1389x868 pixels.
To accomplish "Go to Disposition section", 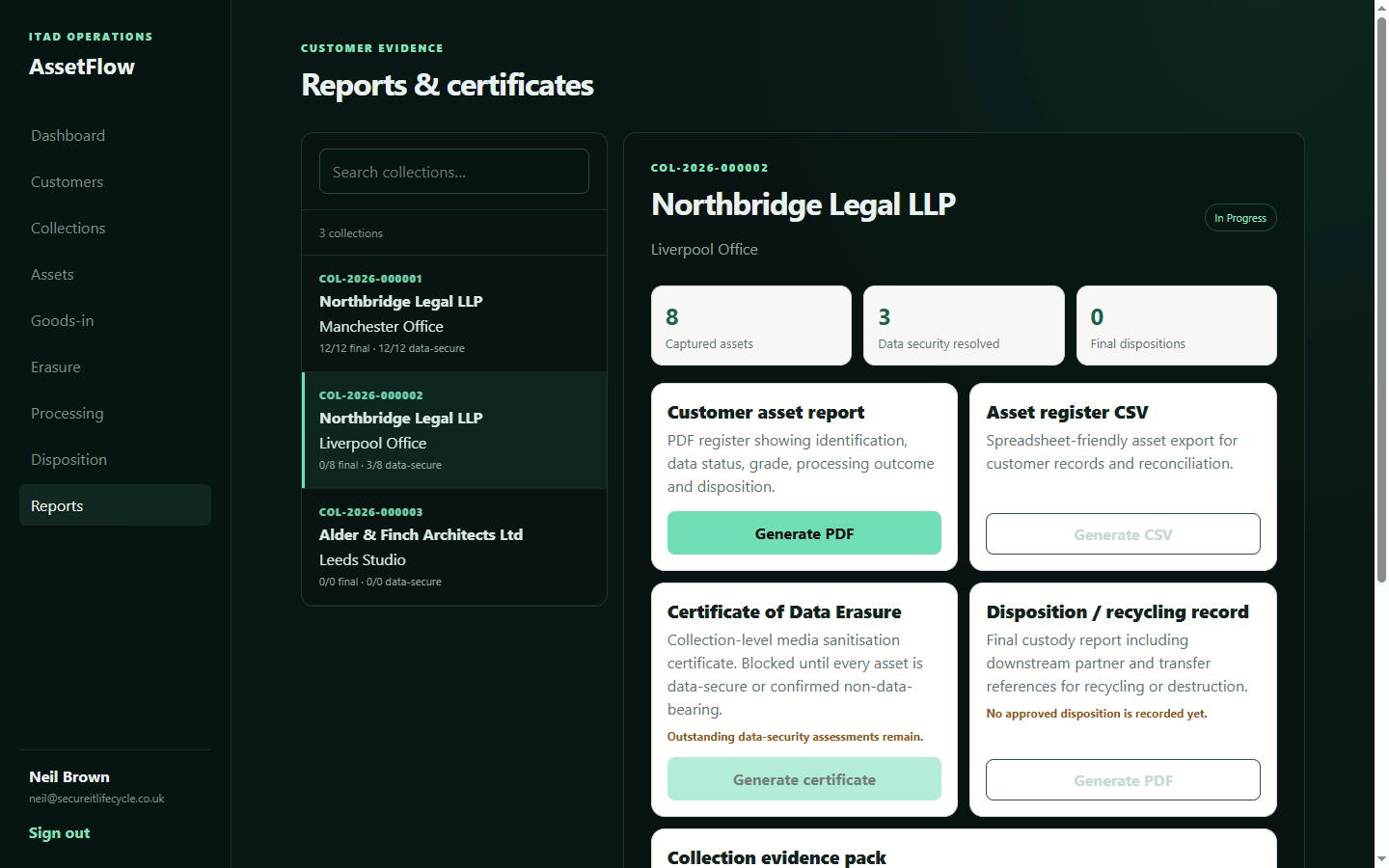I will 115,459.
